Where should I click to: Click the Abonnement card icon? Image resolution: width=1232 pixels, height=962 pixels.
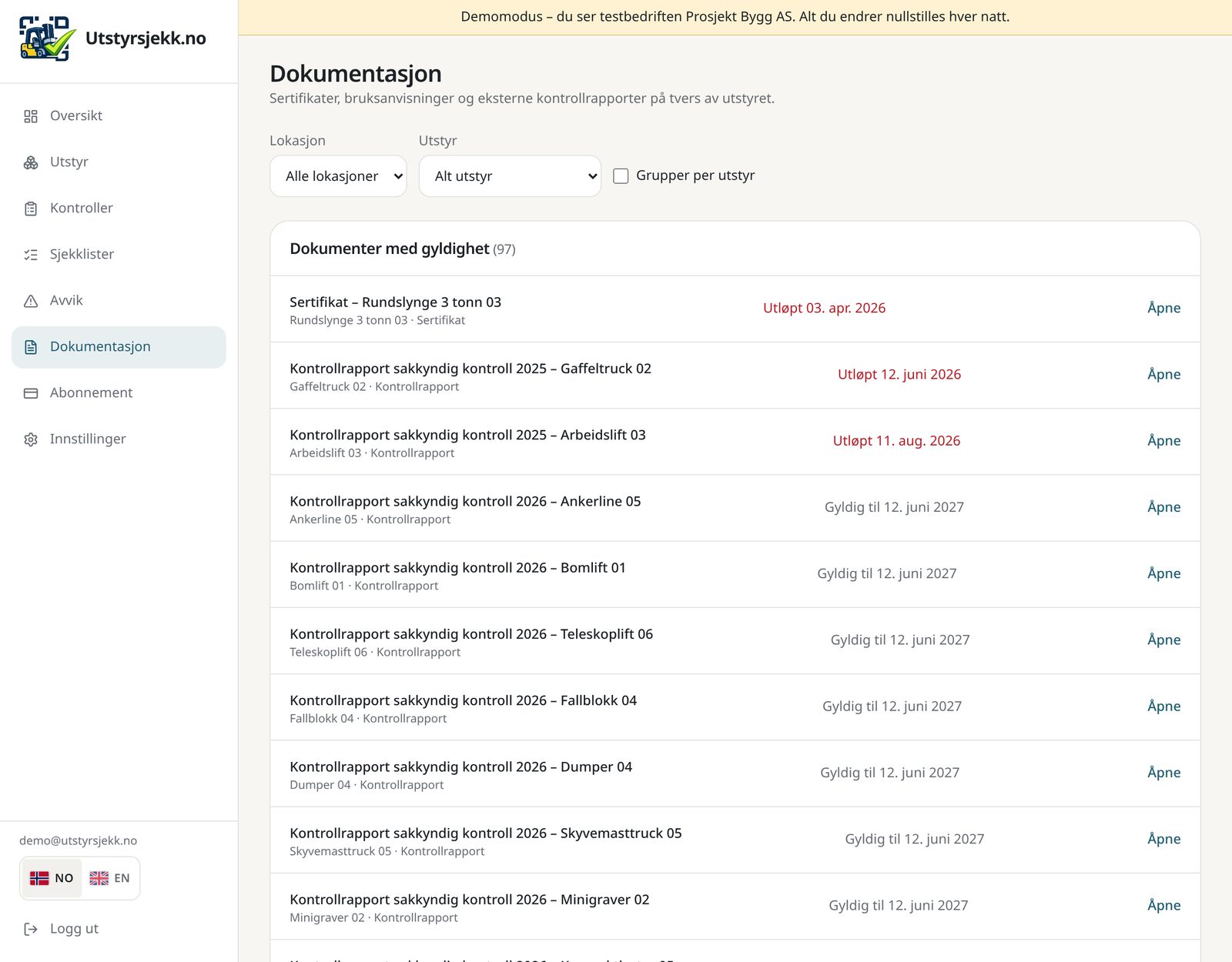click(x=31, y=393)
